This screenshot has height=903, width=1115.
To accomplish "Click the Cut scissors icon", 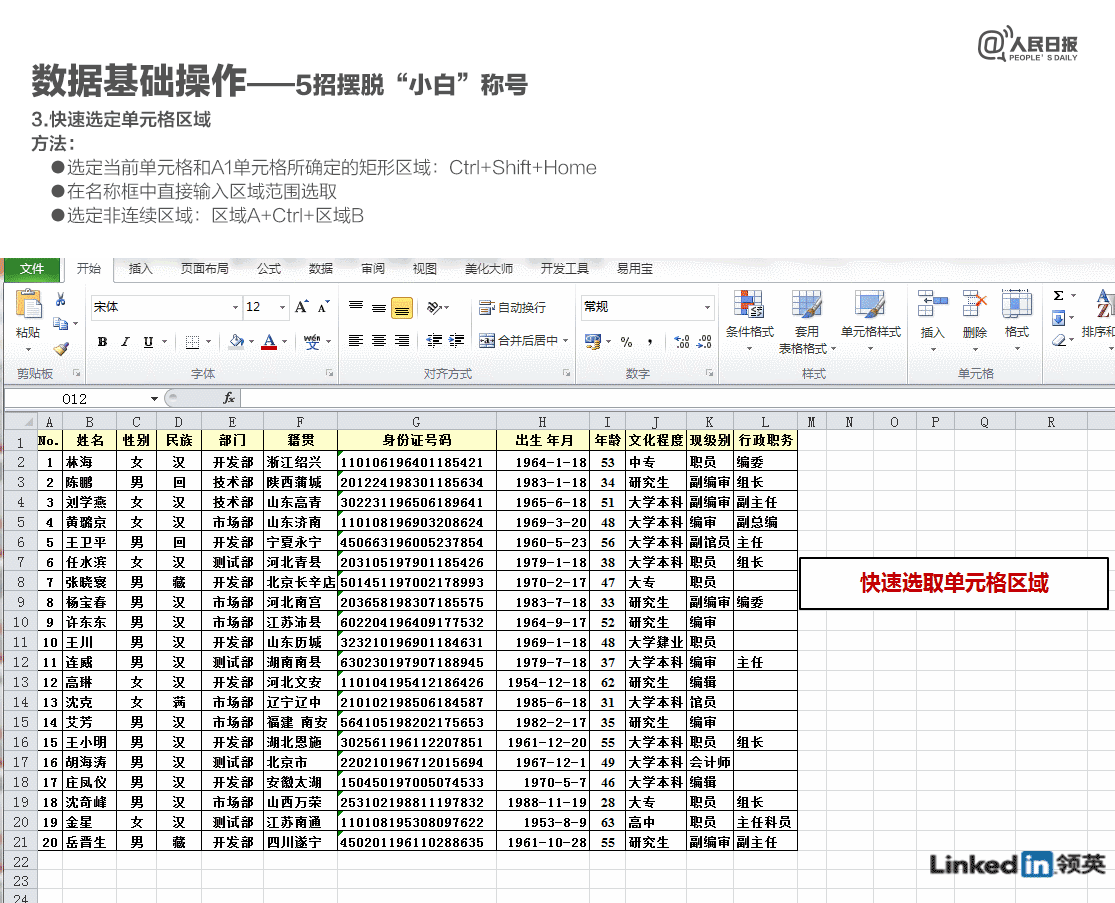I will [61, 299].
